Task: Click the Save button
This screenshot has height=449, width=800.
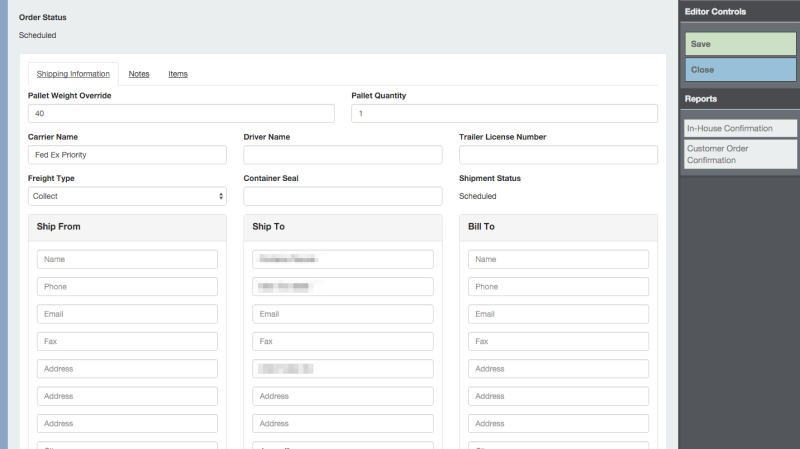Action: tap(740, 44)
